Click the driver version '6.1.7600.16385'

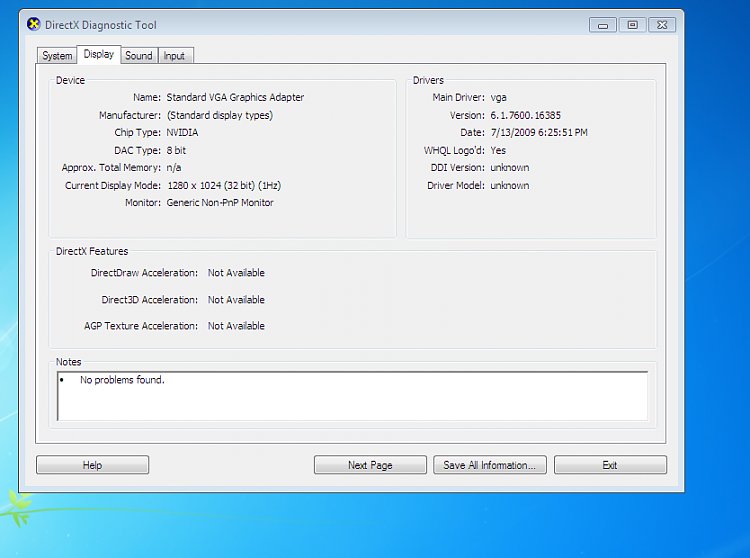(525, 115)
